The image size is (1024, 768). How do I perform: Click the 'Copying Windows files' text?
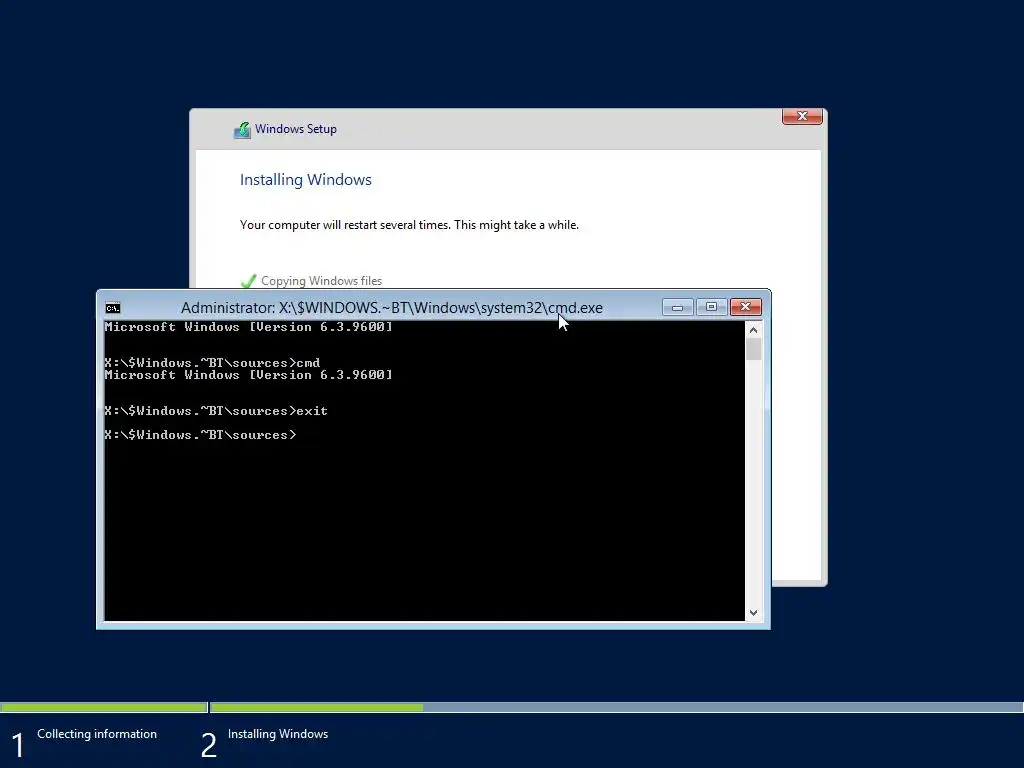pyautogui.click(x=321, y=281)
